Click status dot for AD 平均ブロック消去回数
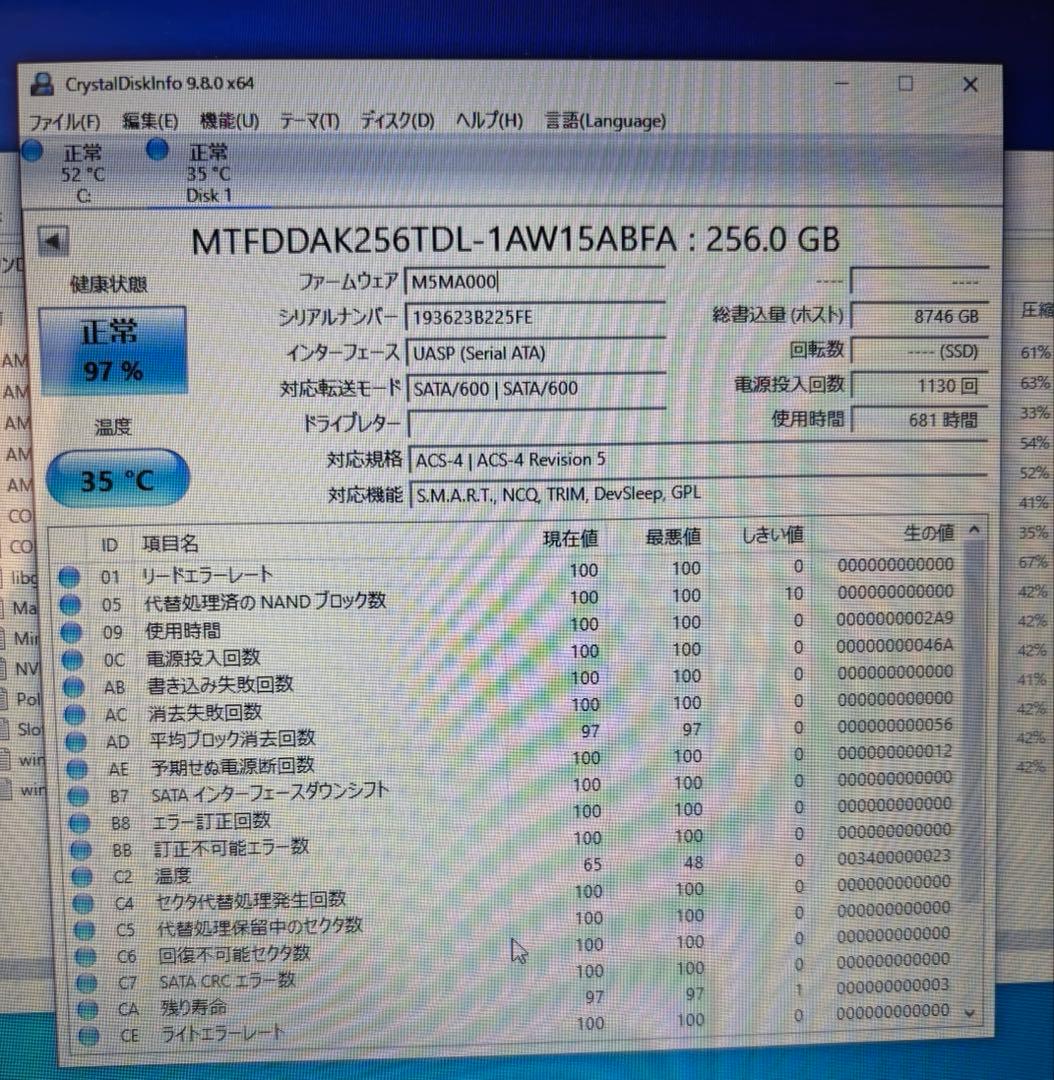Screen dimensions: 1054x1080 (76, 741)
